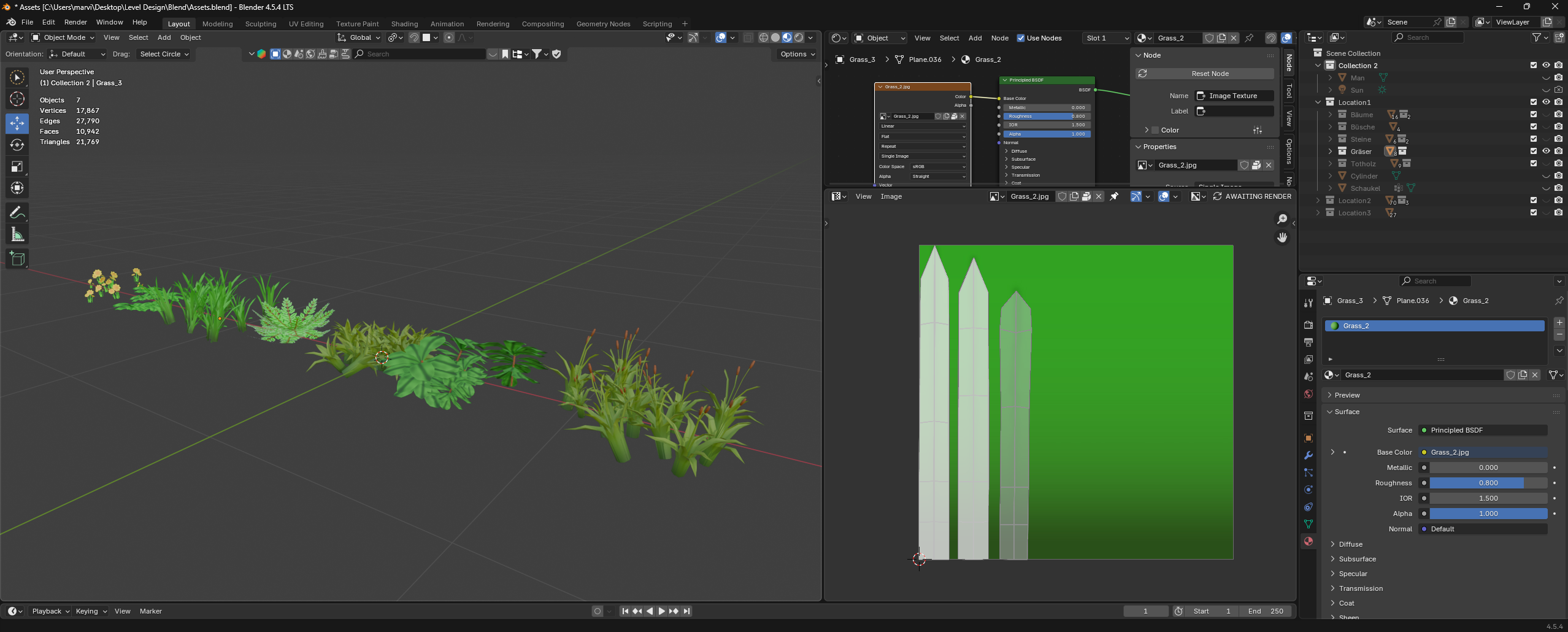Screen dimensions: 1568x632
Task: Select the Scale tool
Action: click(17, 166)
